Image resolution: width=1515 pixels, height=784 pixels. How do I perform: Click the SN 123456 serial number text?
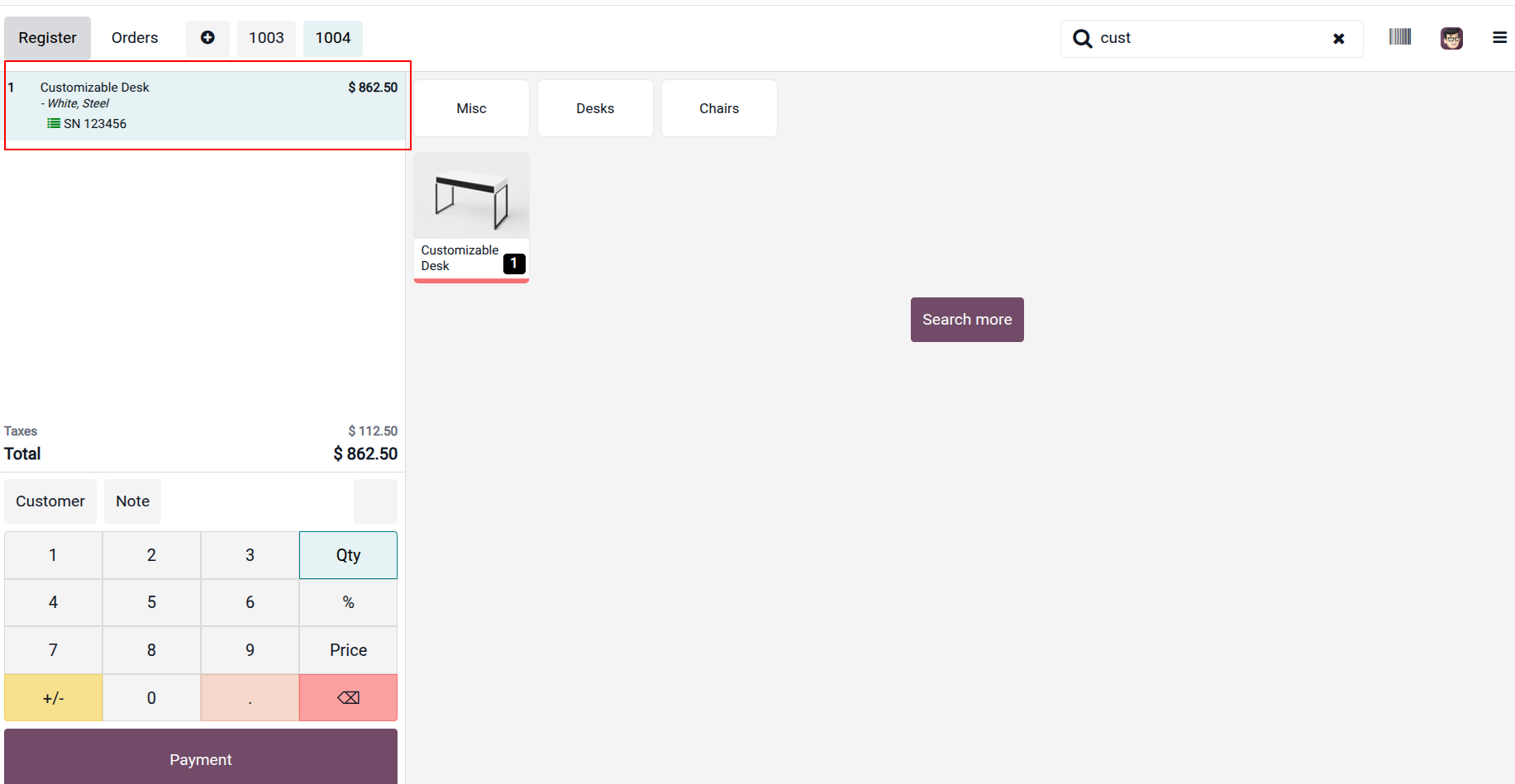point(95,124)
